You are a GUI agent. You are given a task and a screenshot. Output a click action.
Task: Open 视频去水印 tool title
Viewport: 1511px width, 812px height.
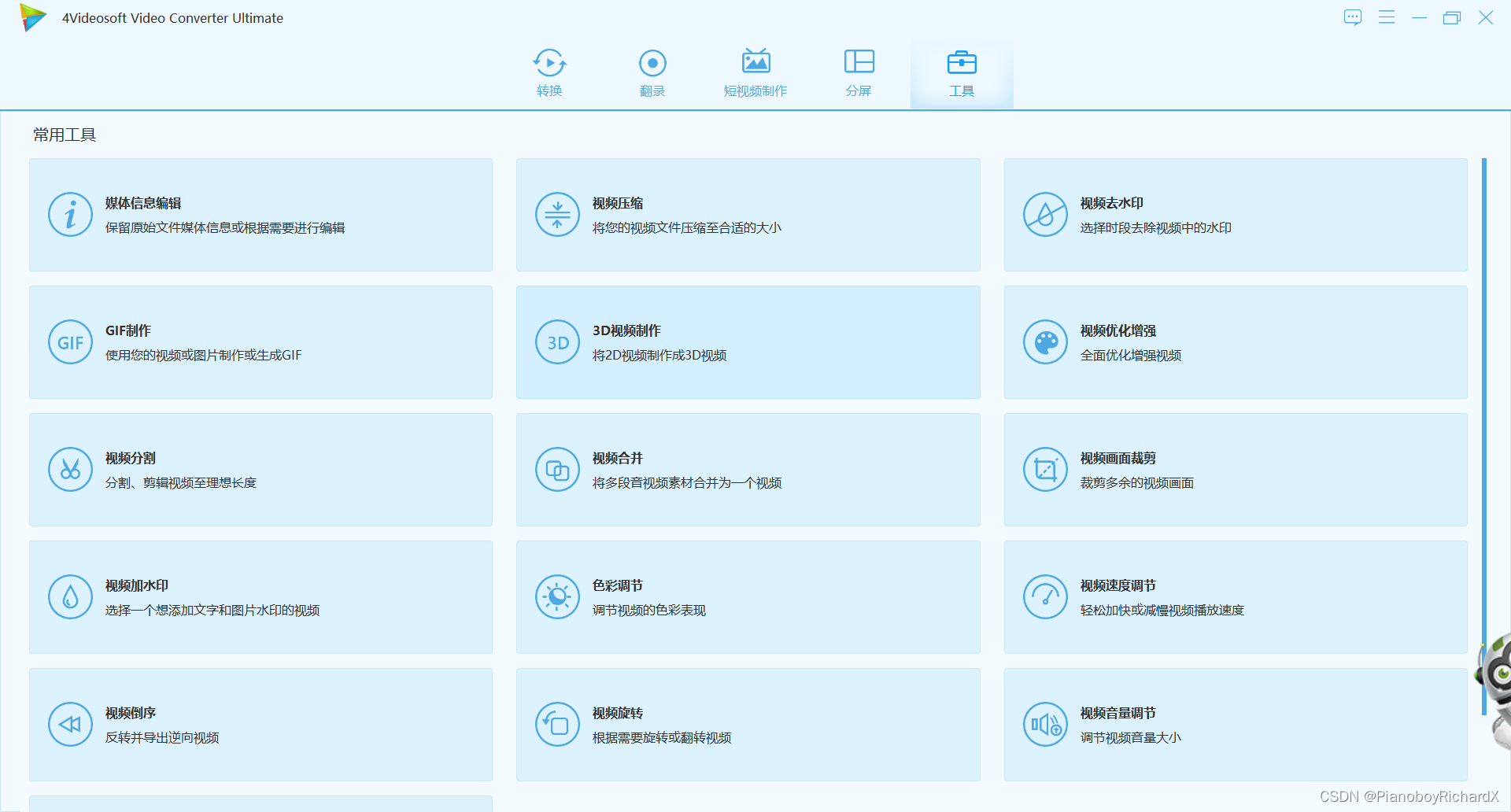coord(1111,203)
